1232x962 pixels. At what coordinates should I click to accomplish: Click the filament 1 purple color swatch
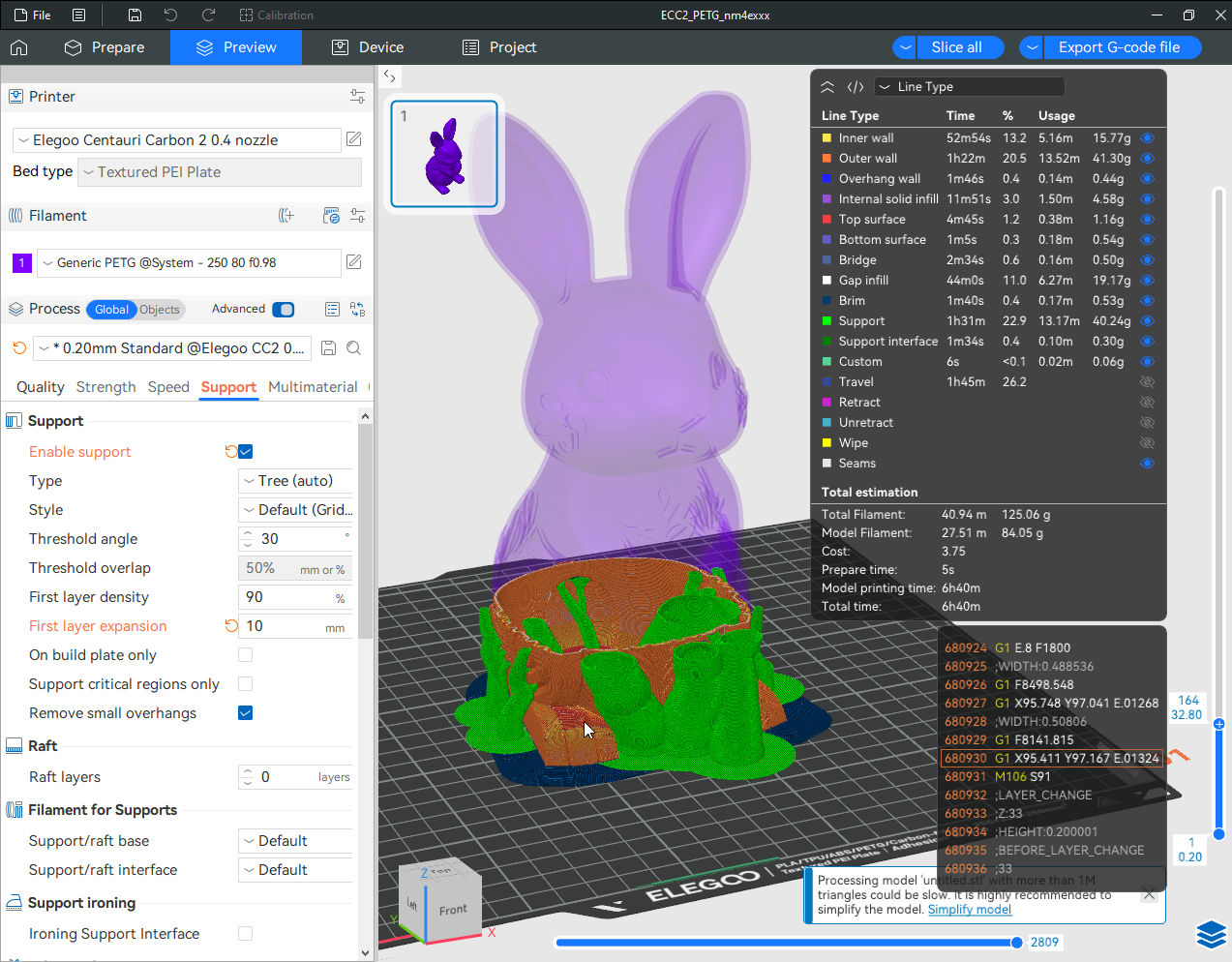22,262
